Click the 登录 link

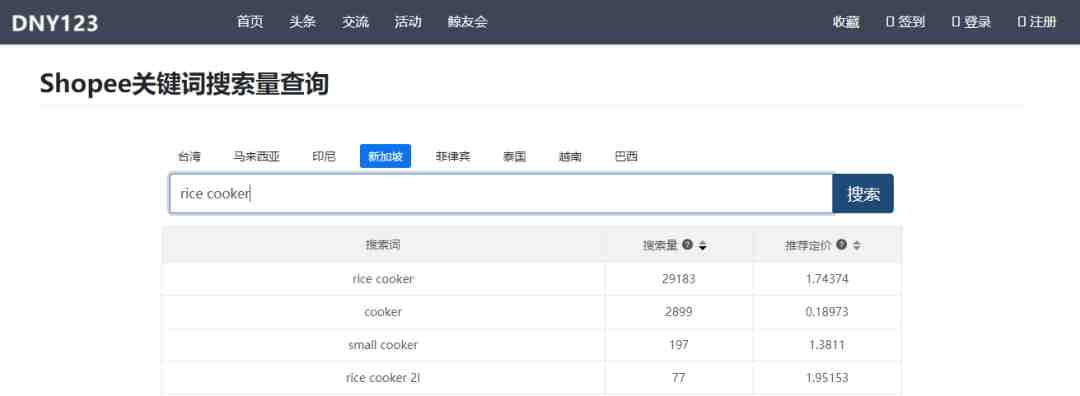tap(971, 22)
